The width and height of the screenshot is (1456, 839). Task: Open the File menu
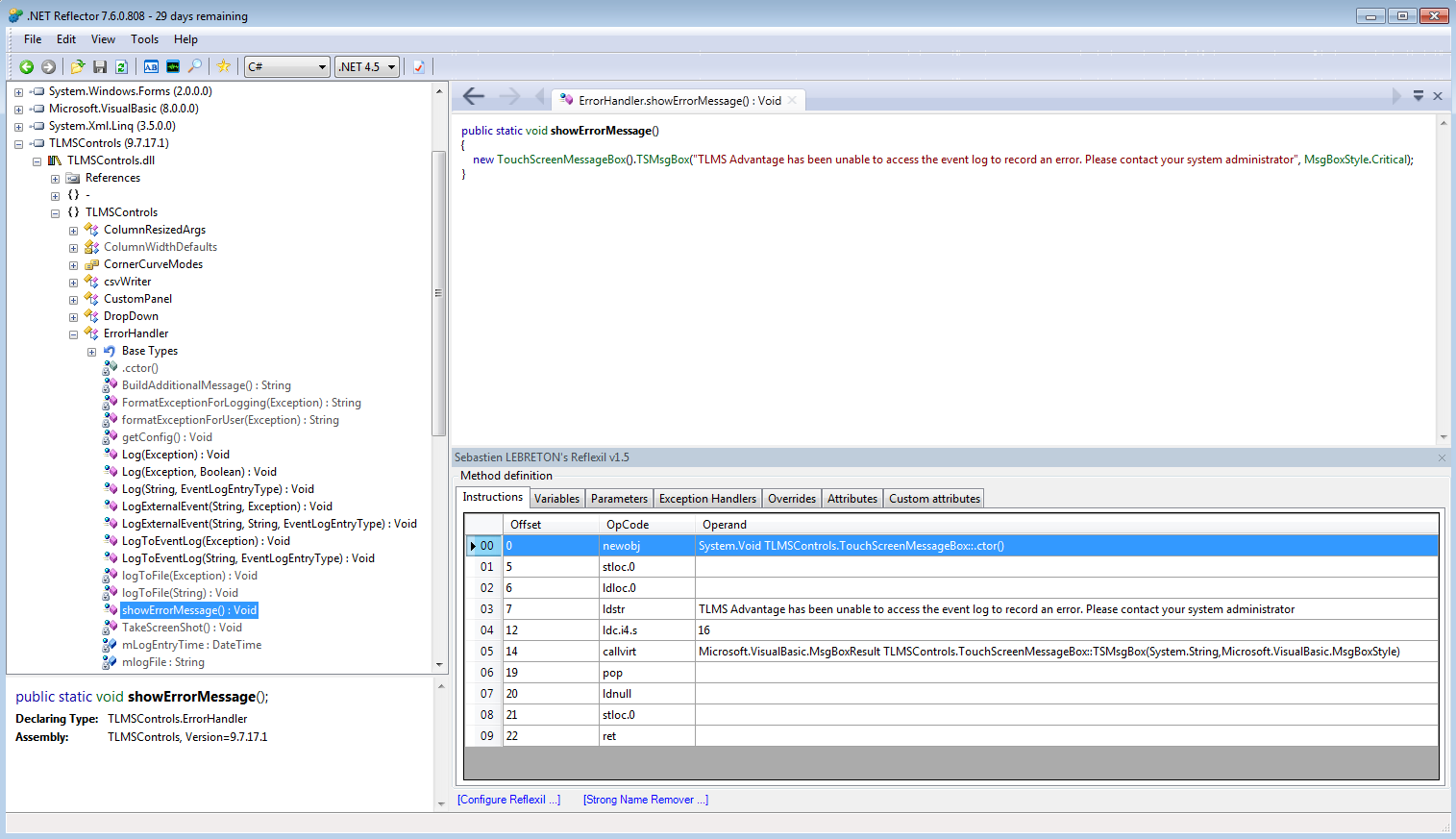click(33, 39)
